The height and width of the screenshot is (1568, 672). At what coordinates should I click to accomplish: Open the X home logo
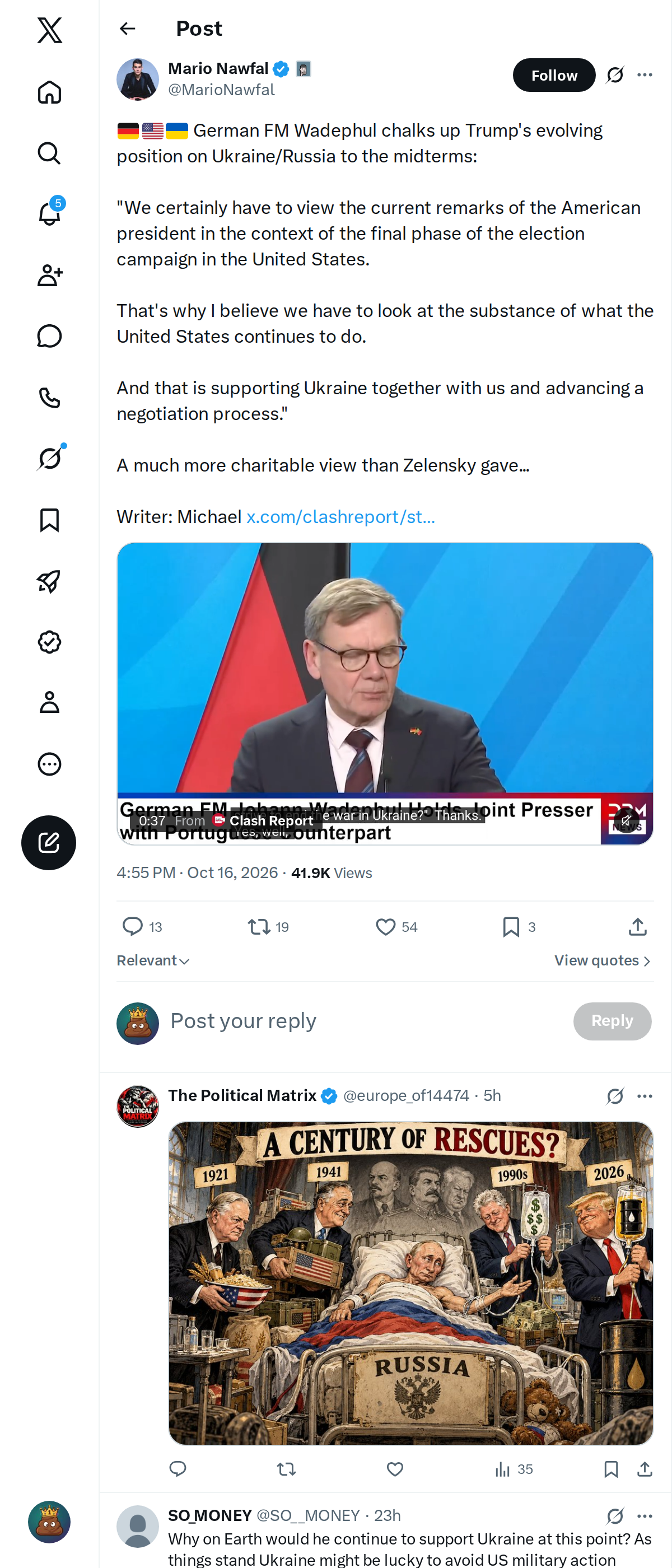[49, 30]
